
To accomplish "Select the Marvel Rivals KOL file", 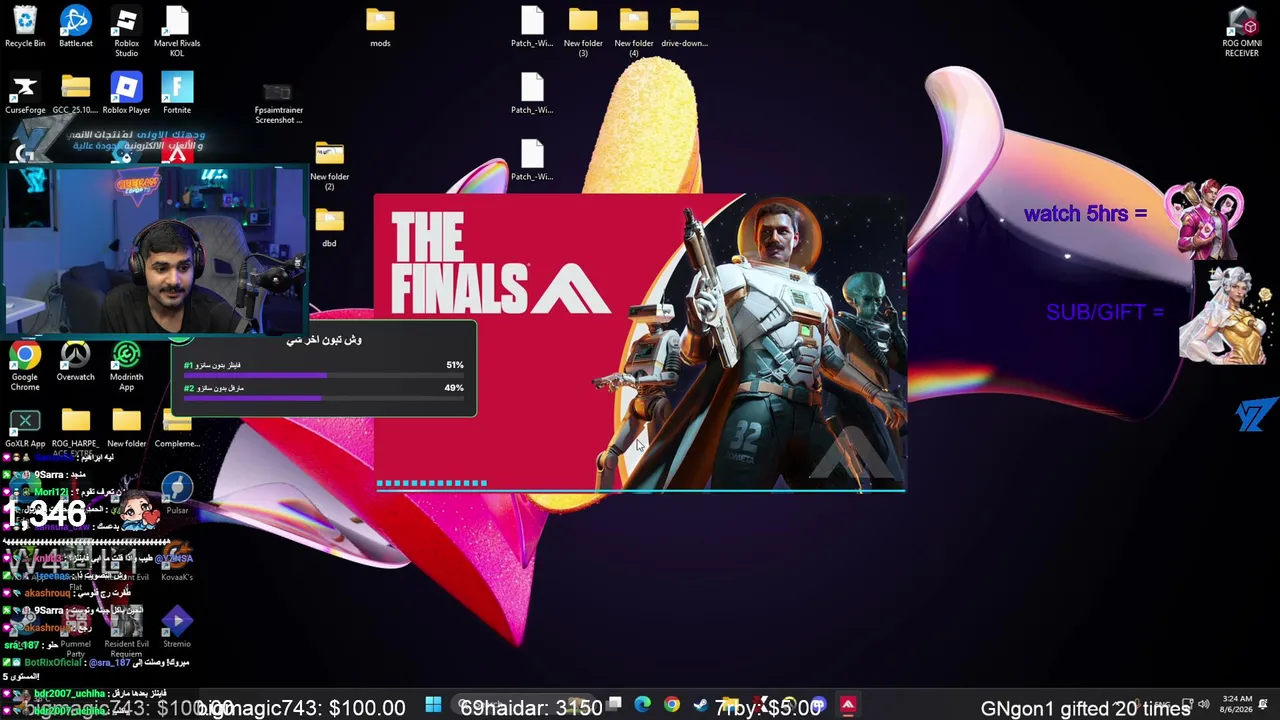I will coord(177,32).
